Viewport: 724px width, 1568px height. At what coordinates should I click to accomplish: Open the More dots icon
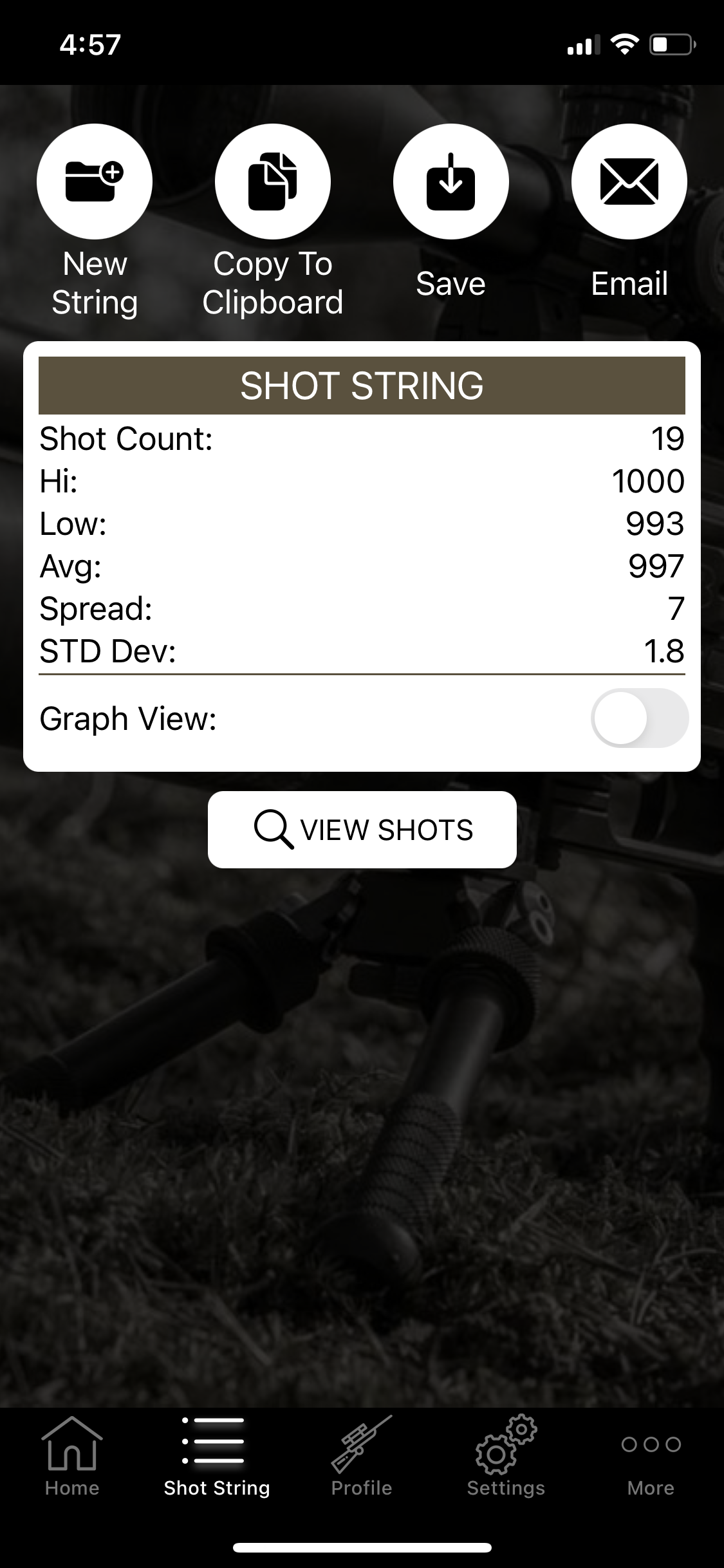651,1444
